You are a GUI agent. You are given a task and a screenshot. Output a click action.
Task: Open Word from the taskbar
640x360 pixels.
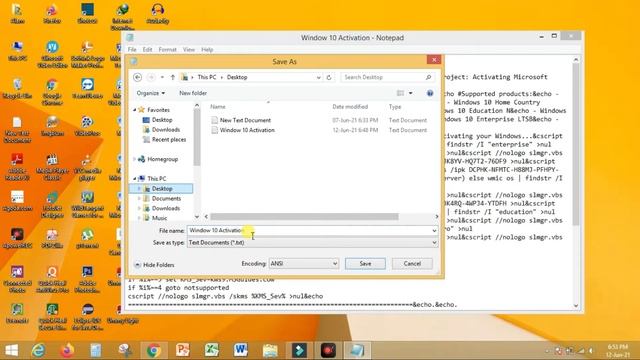(x=240, y=351)
